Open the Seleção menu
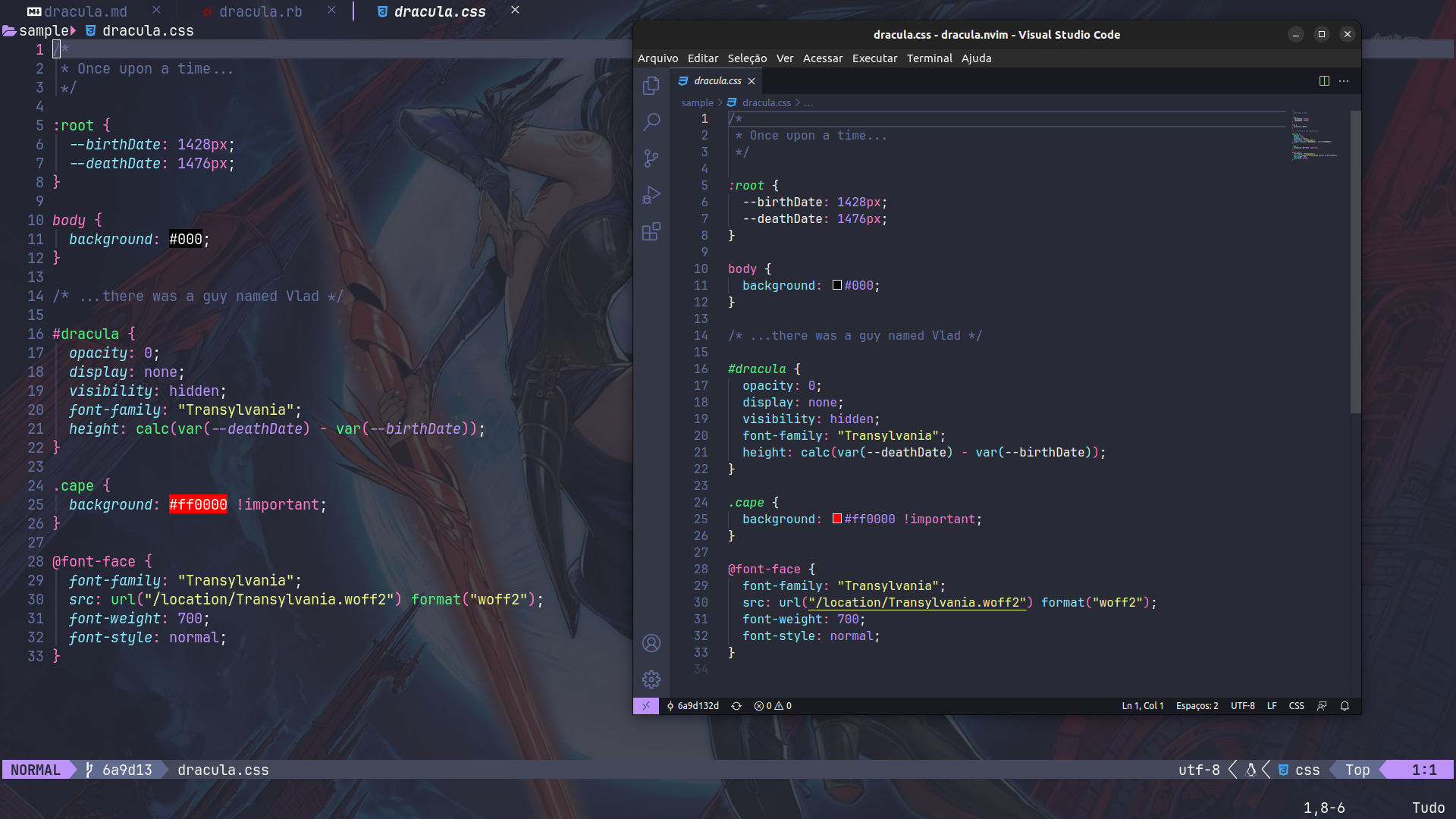The height and width of the screenshot is (819, 1456). click(x=747, y=58)
